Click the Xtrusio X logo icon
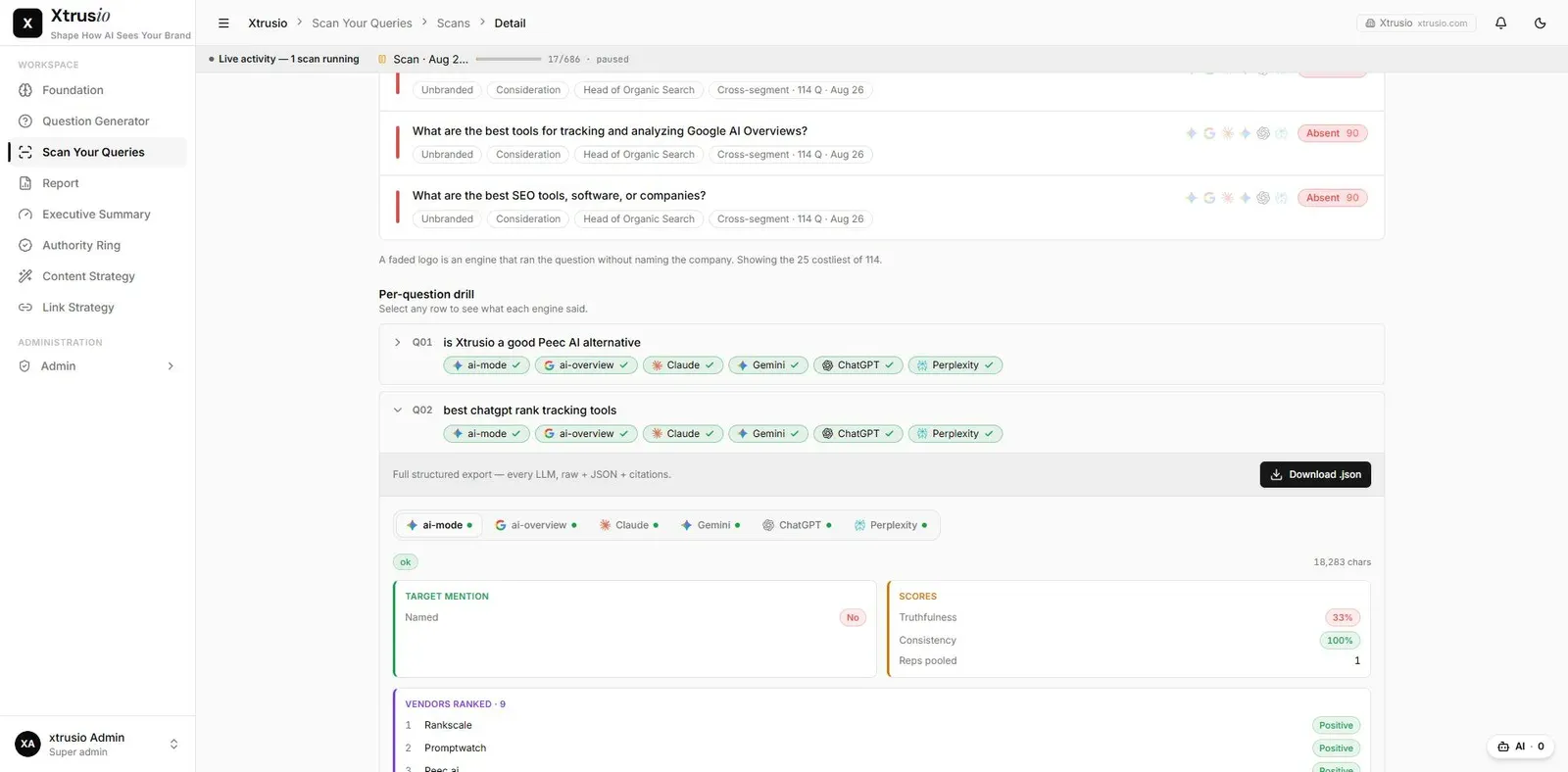 (27, 24)
